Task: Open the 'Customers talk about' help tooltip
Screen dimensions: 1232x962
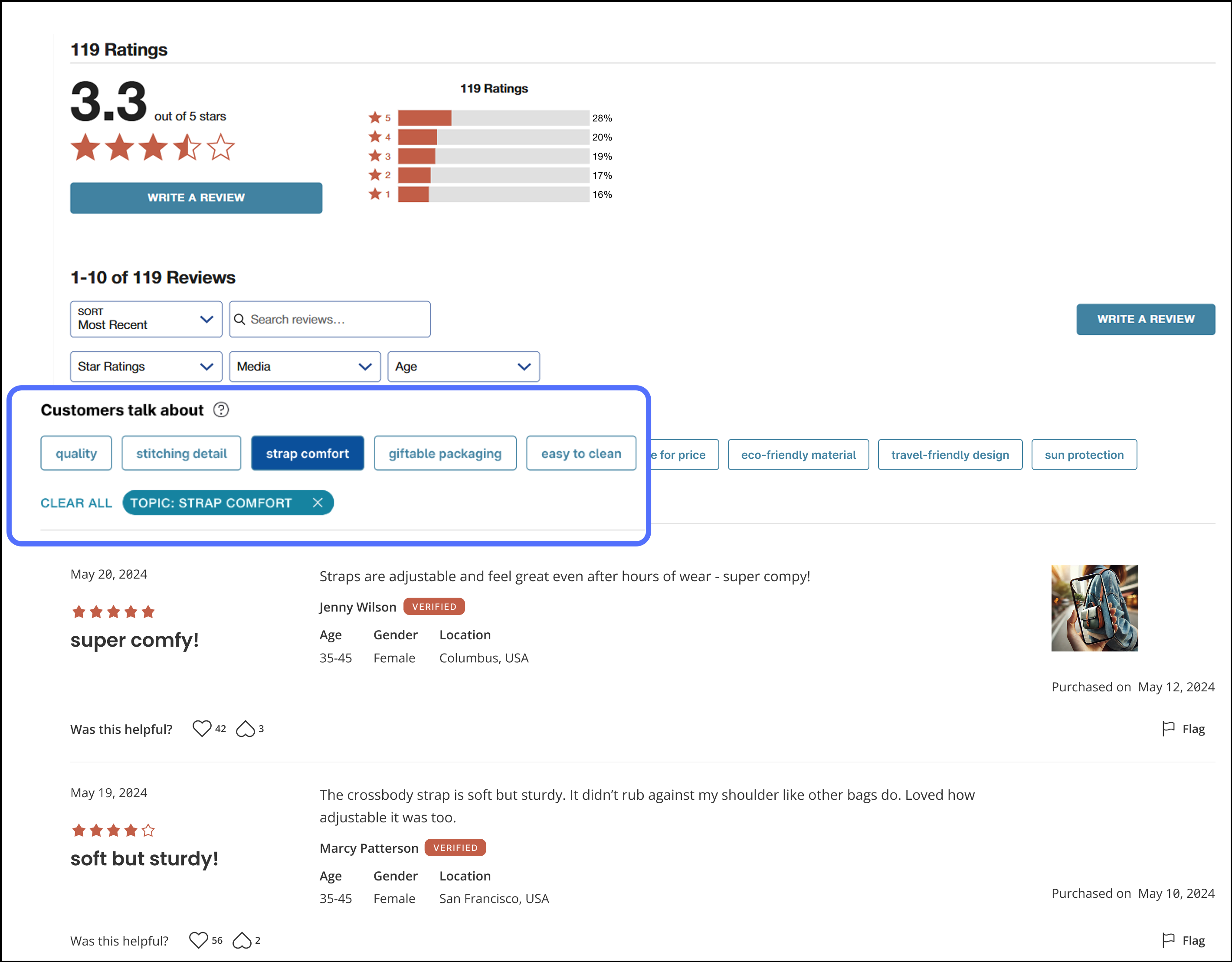Action: (x=221, y=410)
